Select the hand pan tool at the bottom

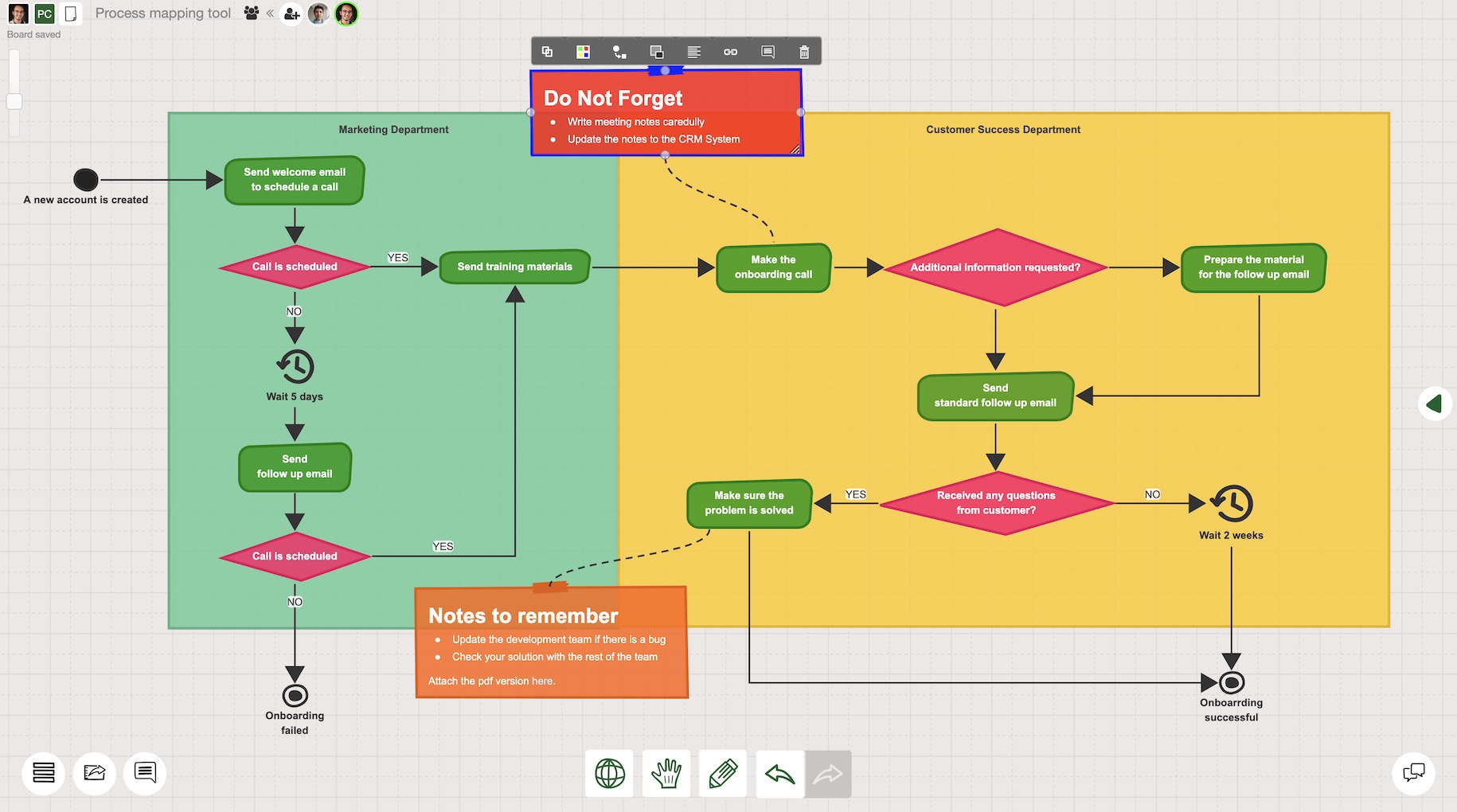point(666,773)
